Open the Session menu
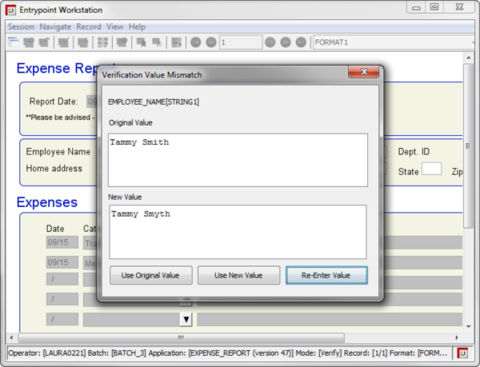 21,27
